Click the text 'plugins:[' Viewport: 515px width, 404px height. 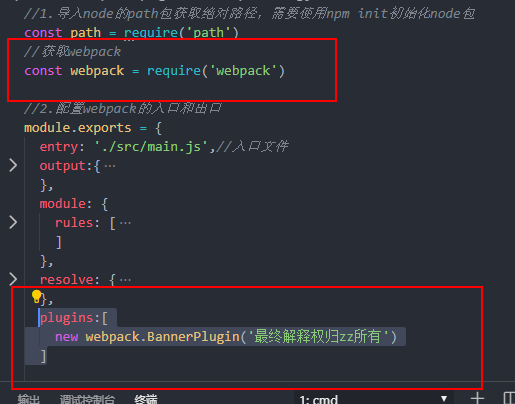pos(74,318)
